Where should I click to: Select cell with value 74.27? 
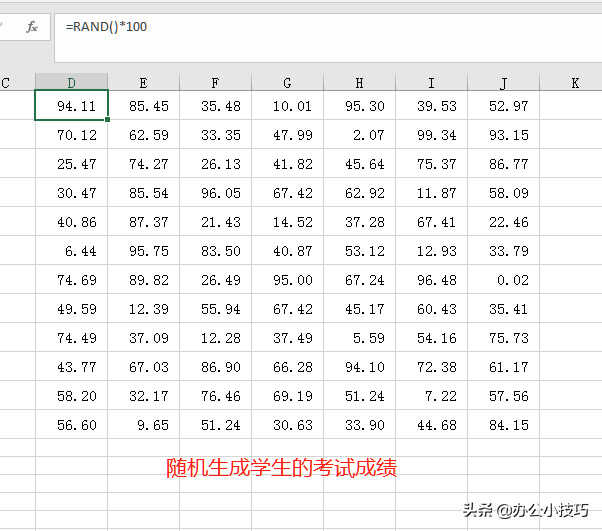(143, 163)
